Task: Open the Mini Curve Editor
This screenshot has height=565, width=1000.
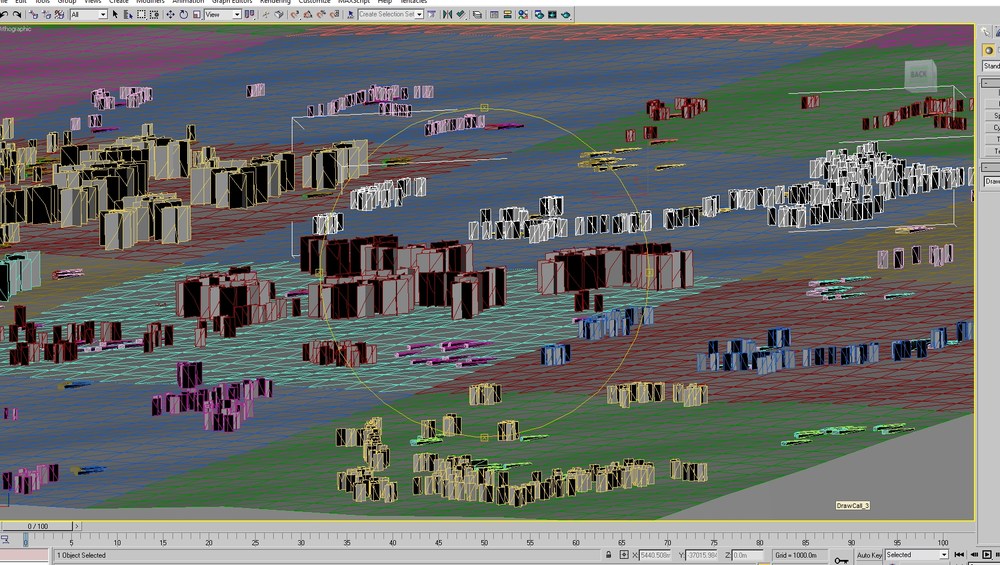Action: (x=5, y=539)
